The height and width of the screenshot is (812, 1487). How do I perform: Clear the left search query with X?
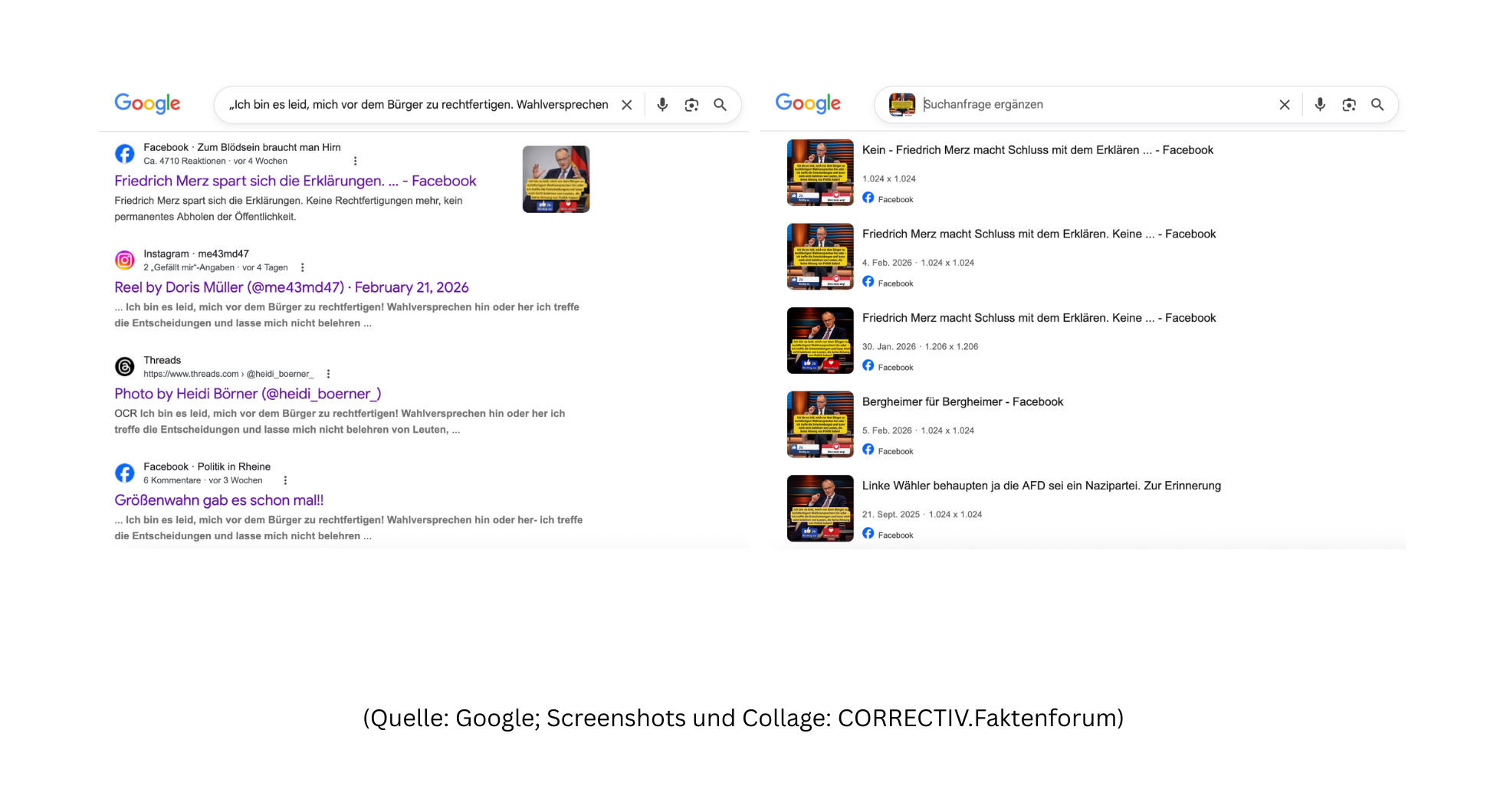coord(627,105)
